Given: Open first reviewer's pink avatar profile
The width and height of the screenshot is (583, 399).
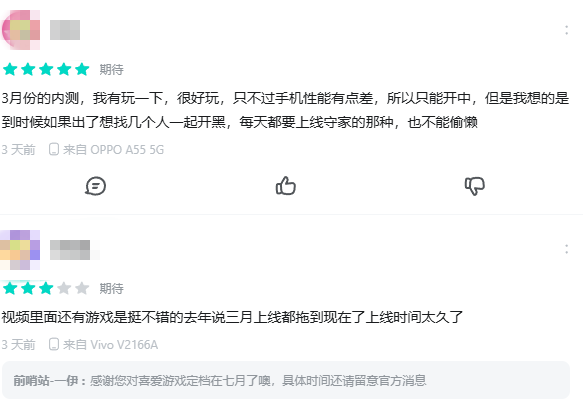Looking at the screenshot, I should point(20,30).
